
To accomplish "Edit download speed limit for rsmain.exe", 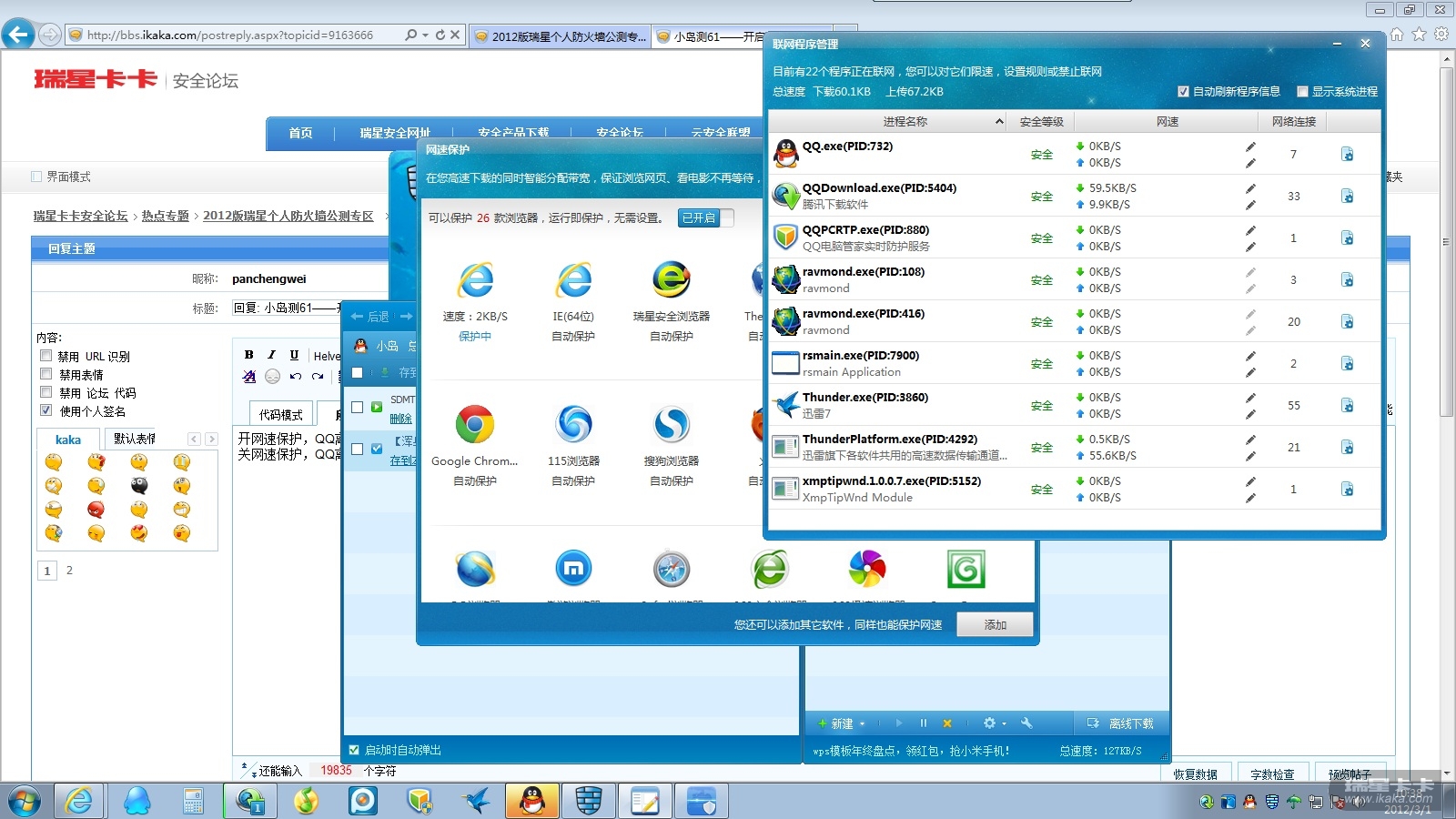I will tap(1250, 356).
